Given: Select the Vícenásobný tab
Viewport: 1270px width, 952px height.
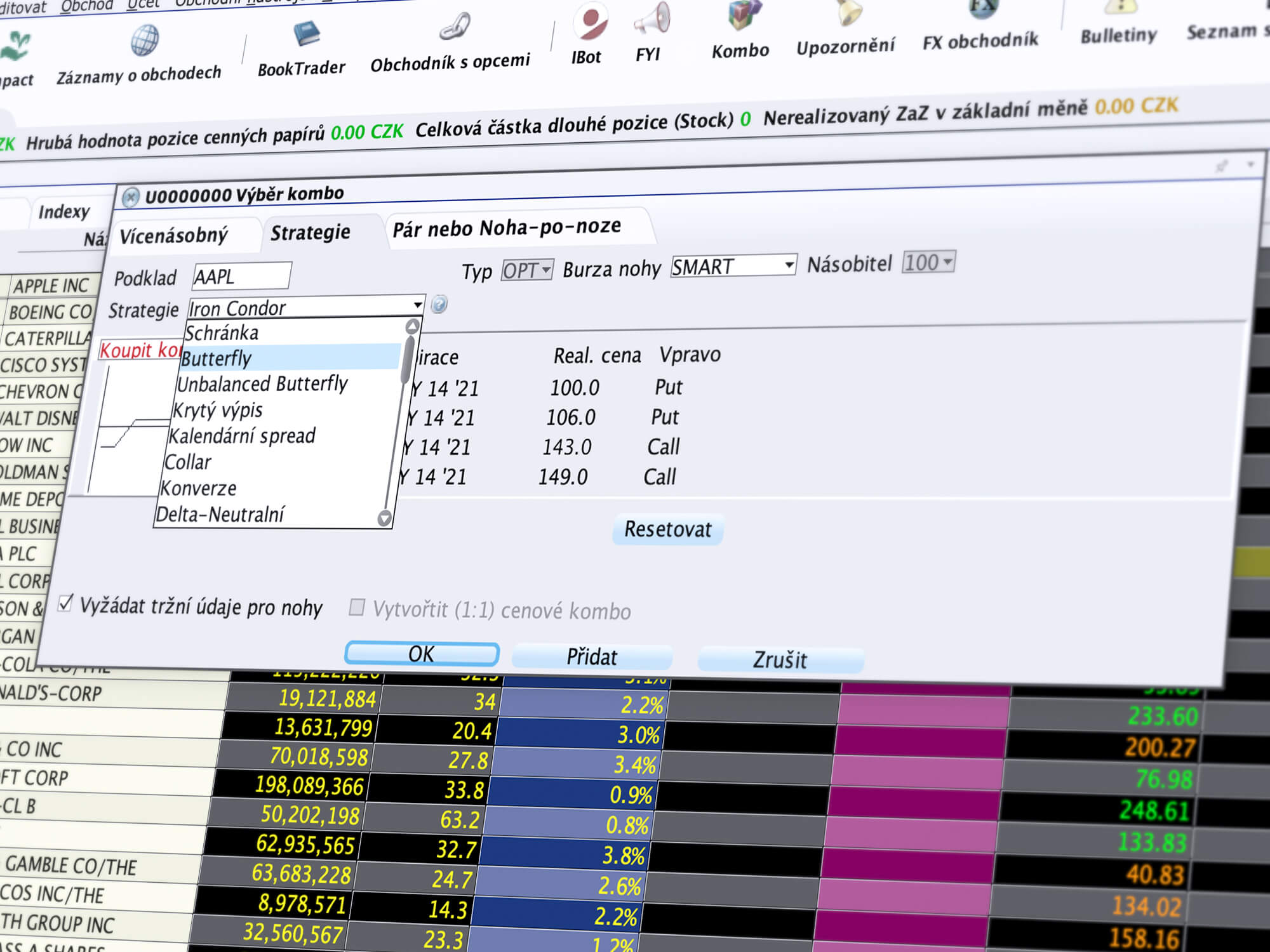Looking at the screenshot, I should [x=177, y=233].
